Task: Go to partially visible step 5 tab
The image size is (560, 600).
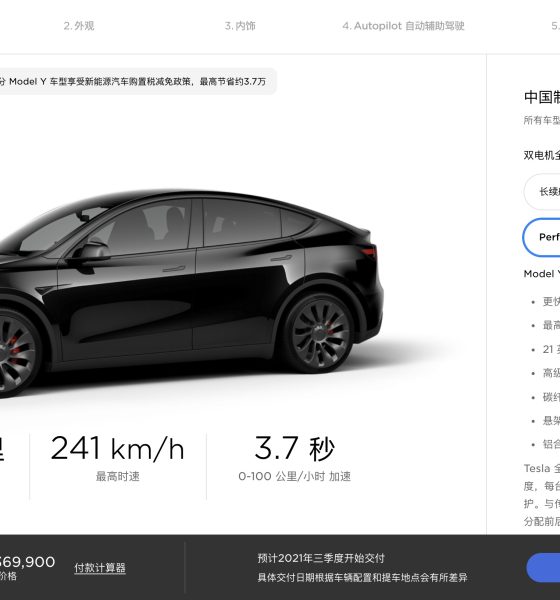Action: 555,26
